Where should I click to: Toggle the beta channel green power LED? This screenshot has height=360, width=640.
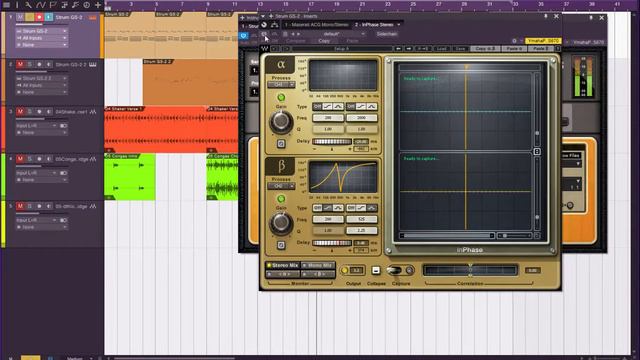(281, 199)
